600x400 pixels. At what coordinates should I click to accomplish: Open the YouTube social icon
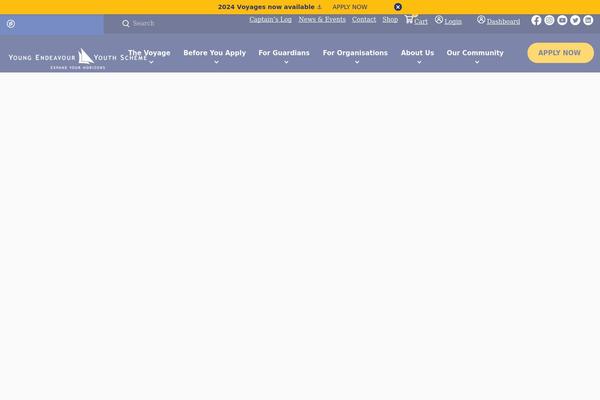562,20
